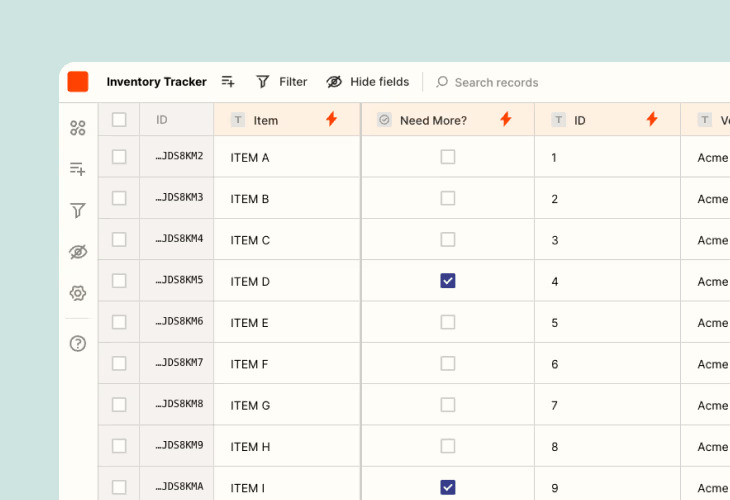Click the magnifier icon in search bar
Screen dimensions: 730x500
coord(442,82)
